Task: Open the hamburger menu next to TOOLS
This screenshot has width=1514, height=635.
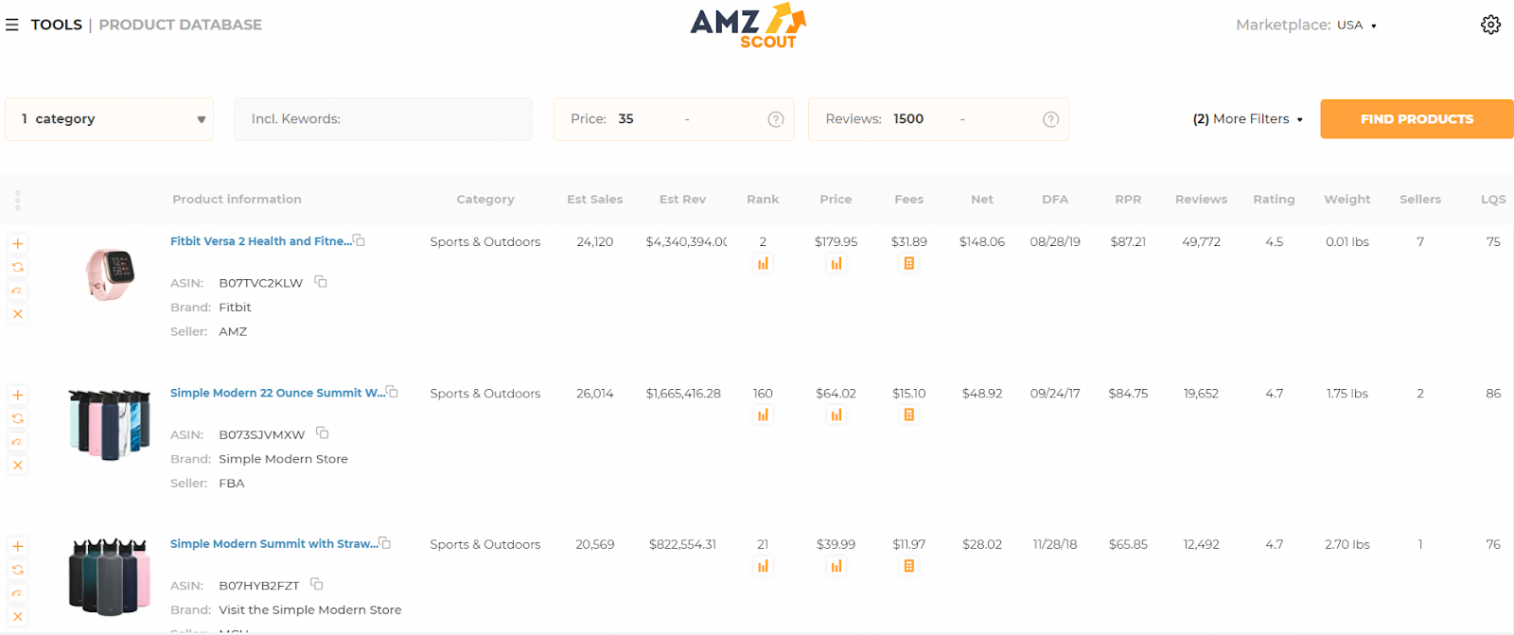Action: pos(12,25)
